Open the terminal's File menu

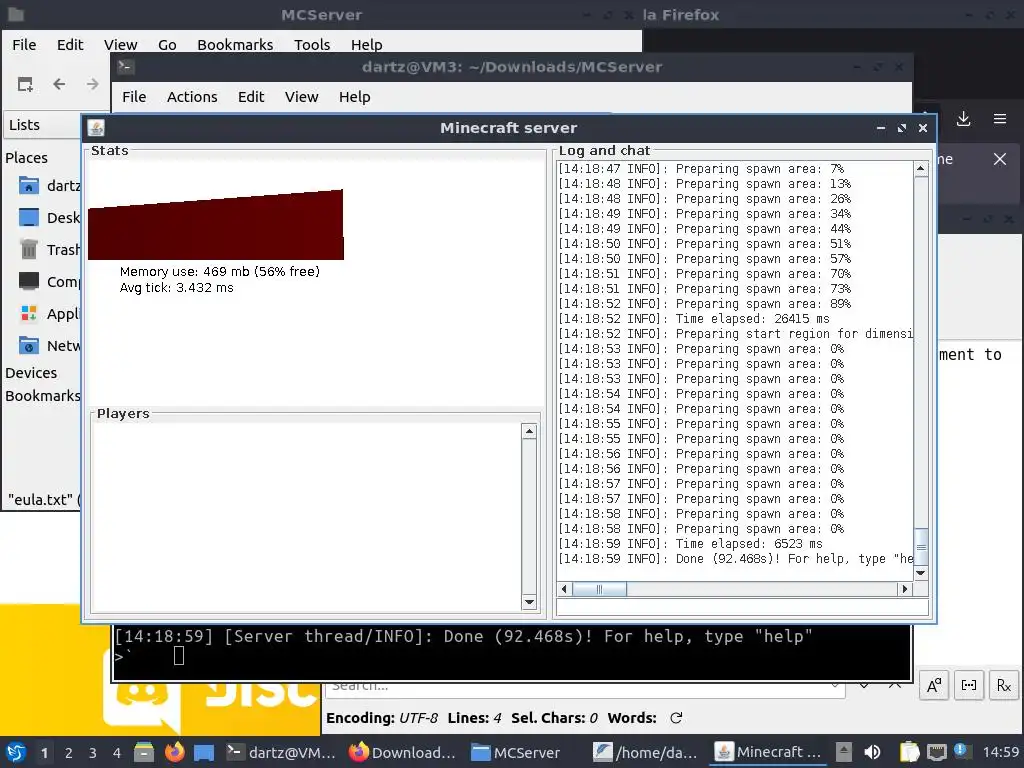pyautogui.click(x=134, y=97)
